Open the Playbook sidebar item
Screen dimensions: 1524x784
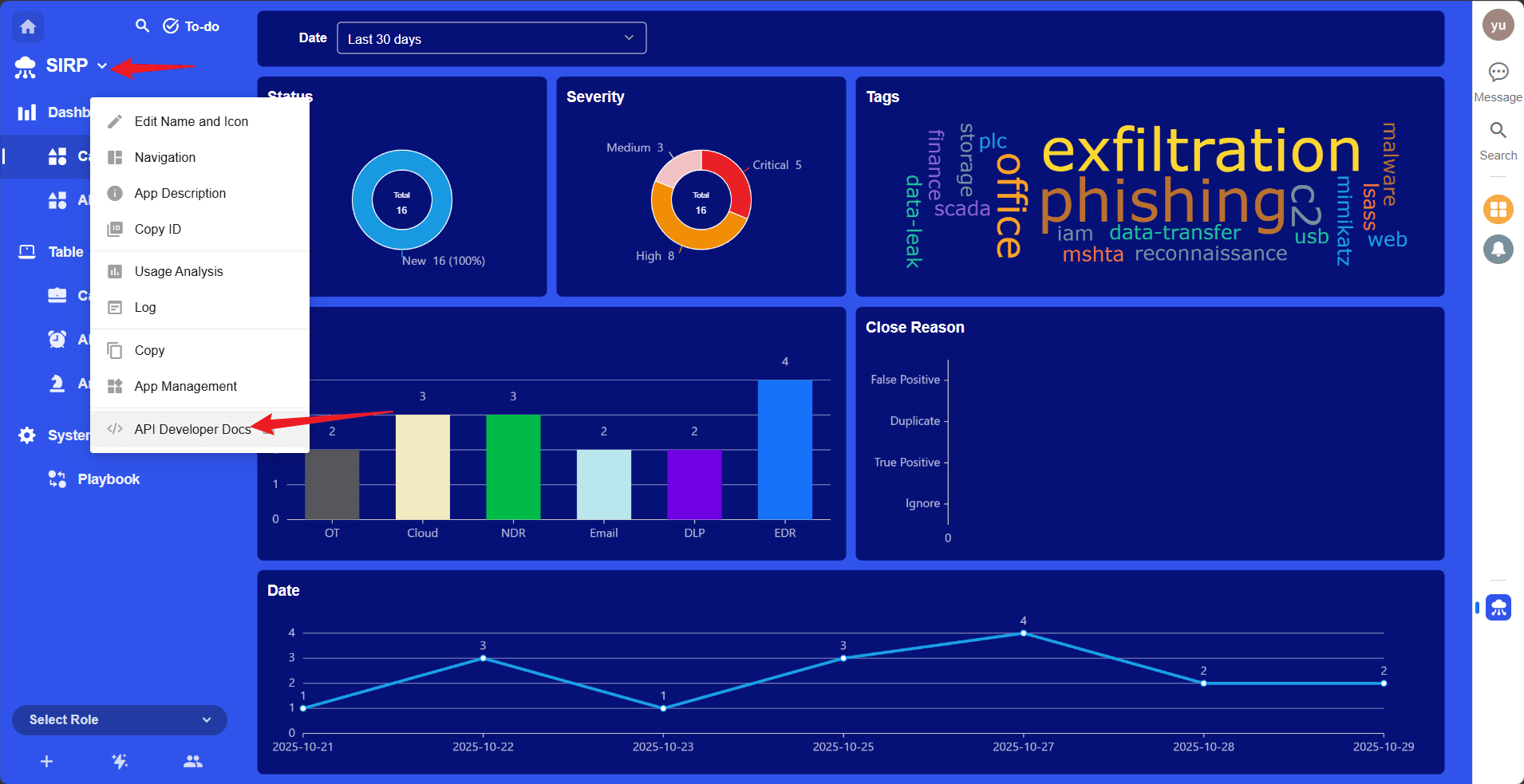109,479
